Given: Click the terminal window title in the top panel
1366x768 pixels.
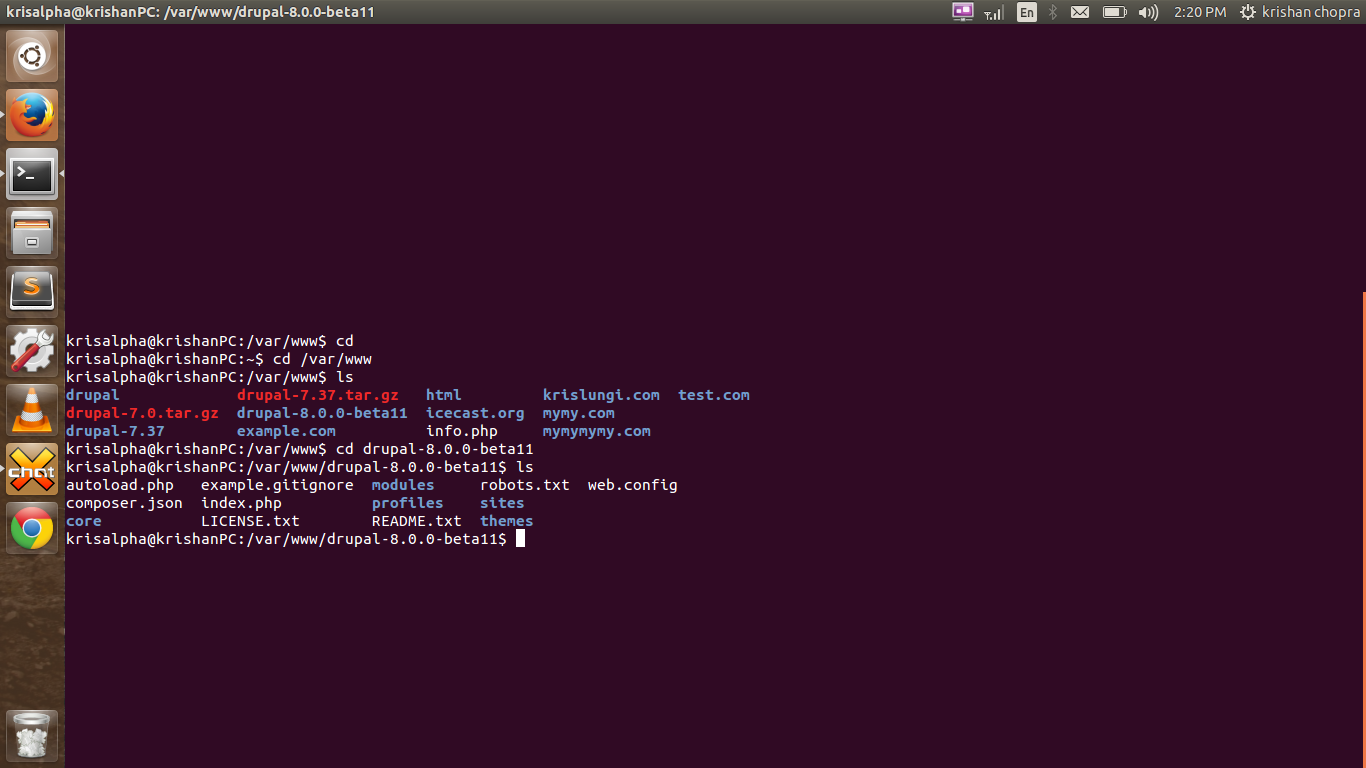Looking at the screenshot, I should [190, 12].
